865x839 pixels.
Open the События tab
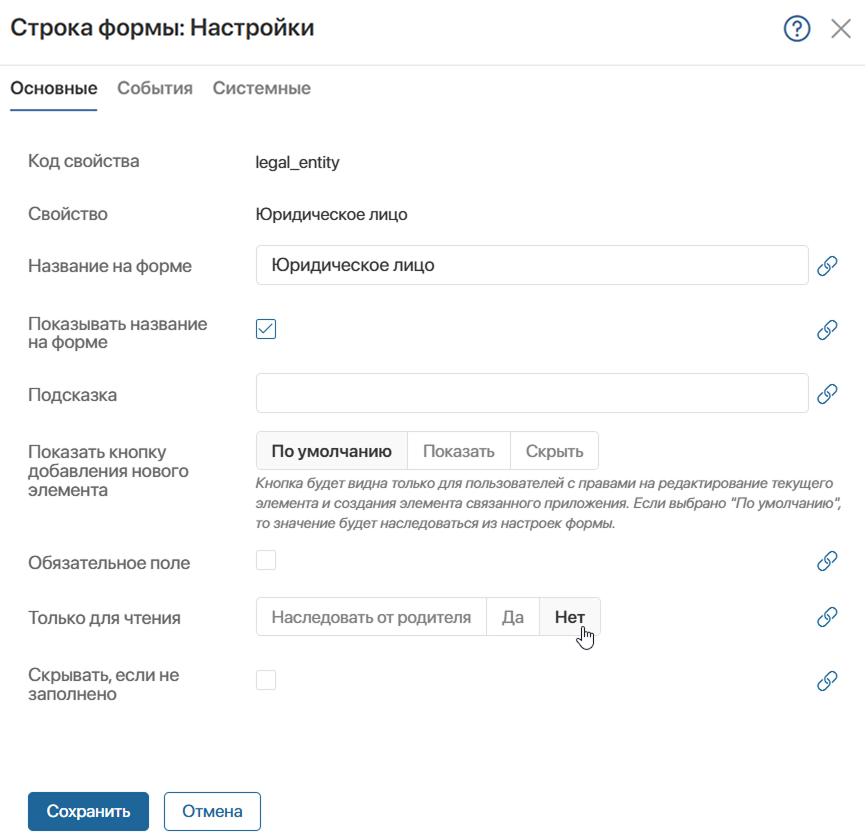[x=155, y=88]
